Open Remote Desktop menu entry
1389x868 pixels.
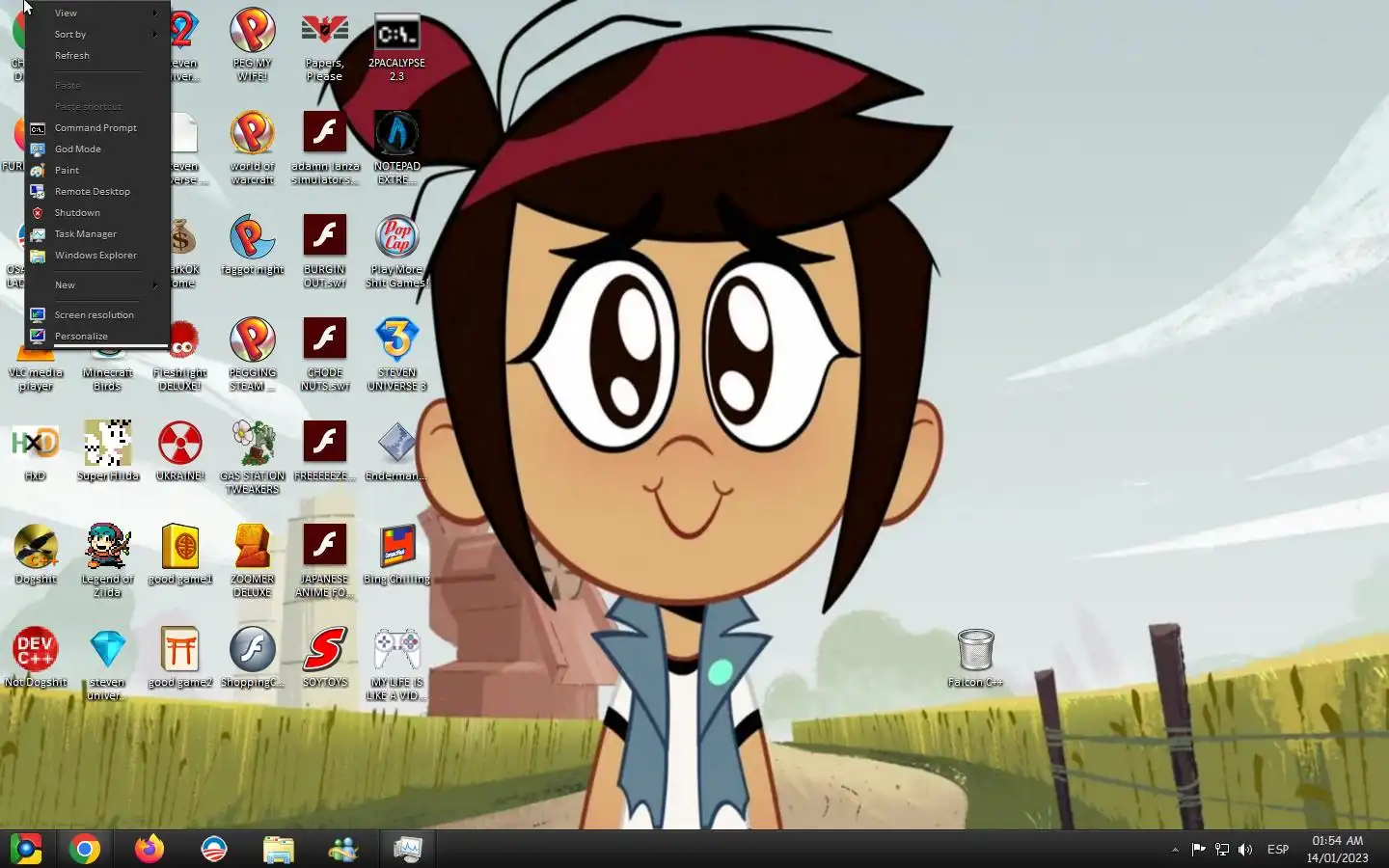tap(96, 191)
